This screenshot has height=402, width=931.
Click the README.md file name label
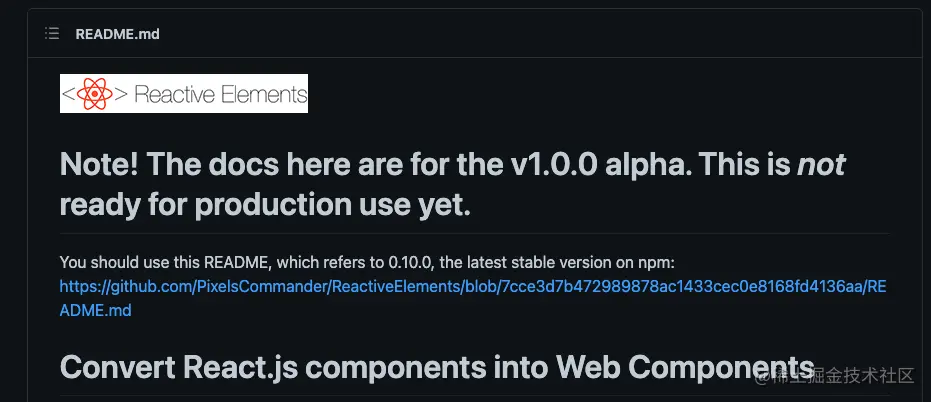pos(118,34)
